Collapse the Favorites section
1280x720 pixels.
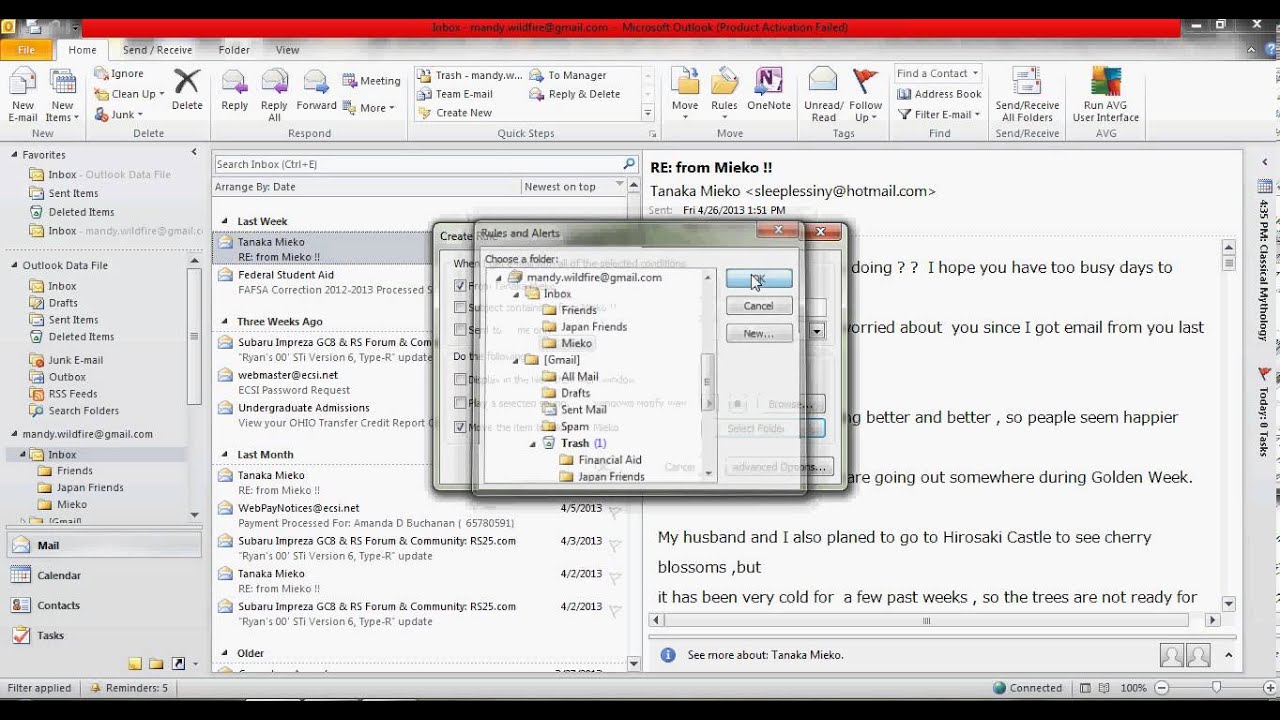[x=14, y=155]
